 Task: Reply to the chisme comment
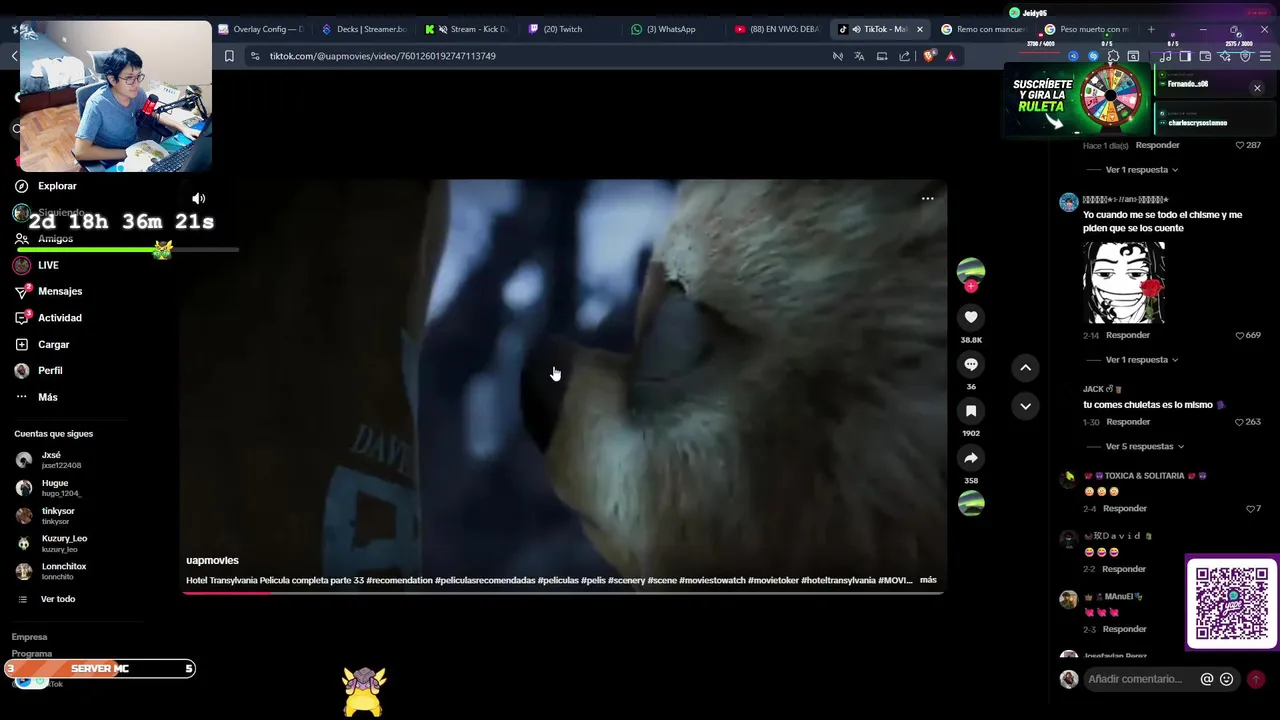click(1128, 335)
